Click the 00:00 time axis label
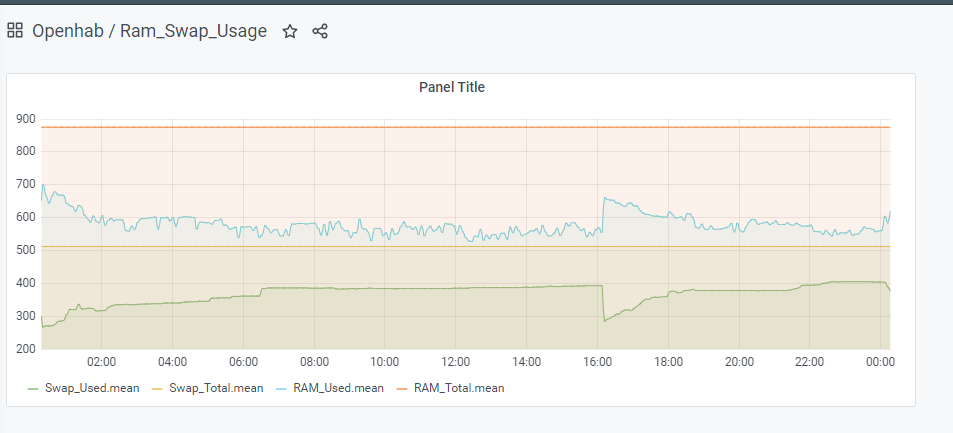 [x=881, y=362]
